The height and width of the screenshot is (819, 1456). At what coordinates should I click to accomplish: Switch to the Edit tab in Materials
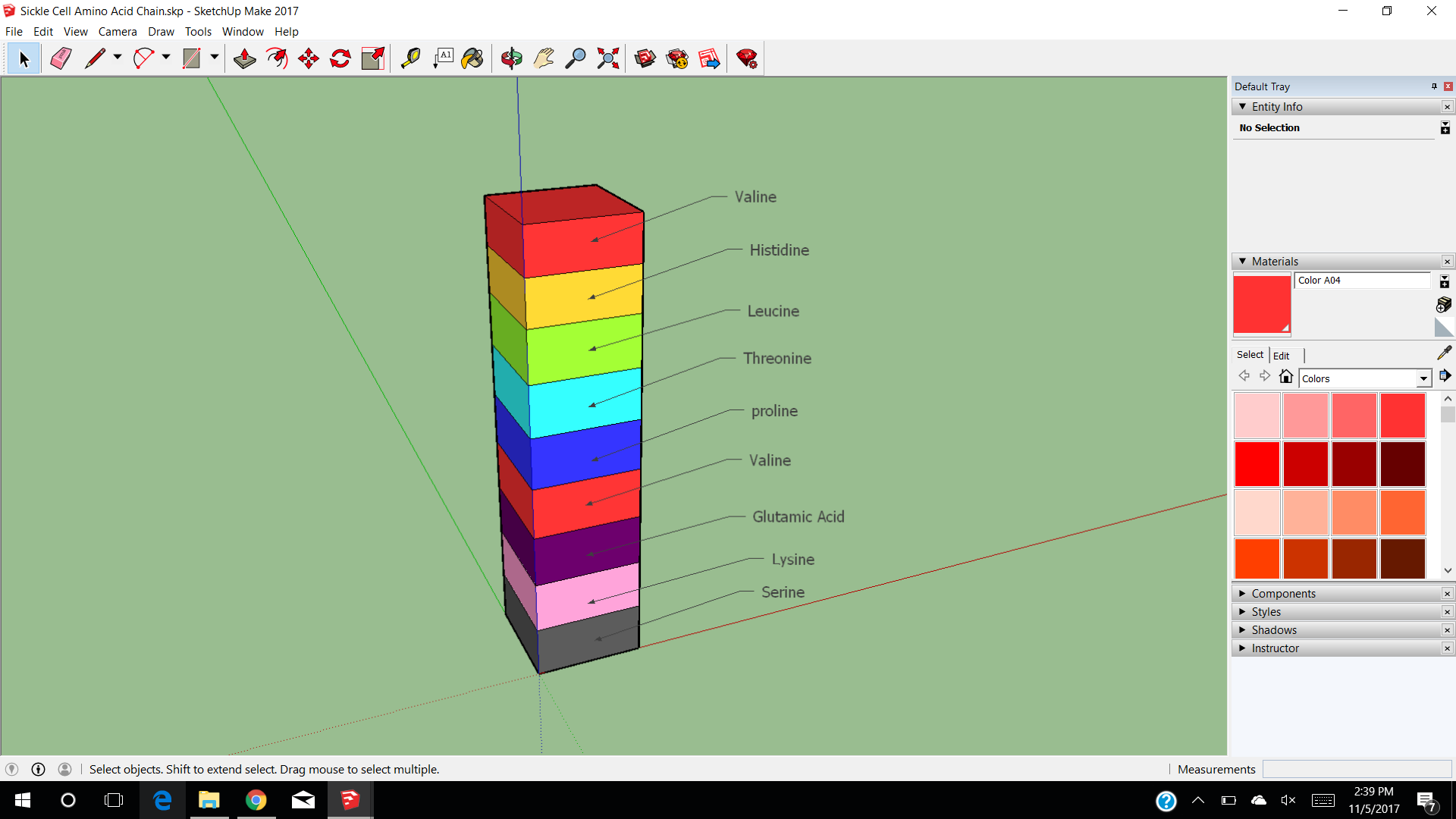click(1281, 356)
